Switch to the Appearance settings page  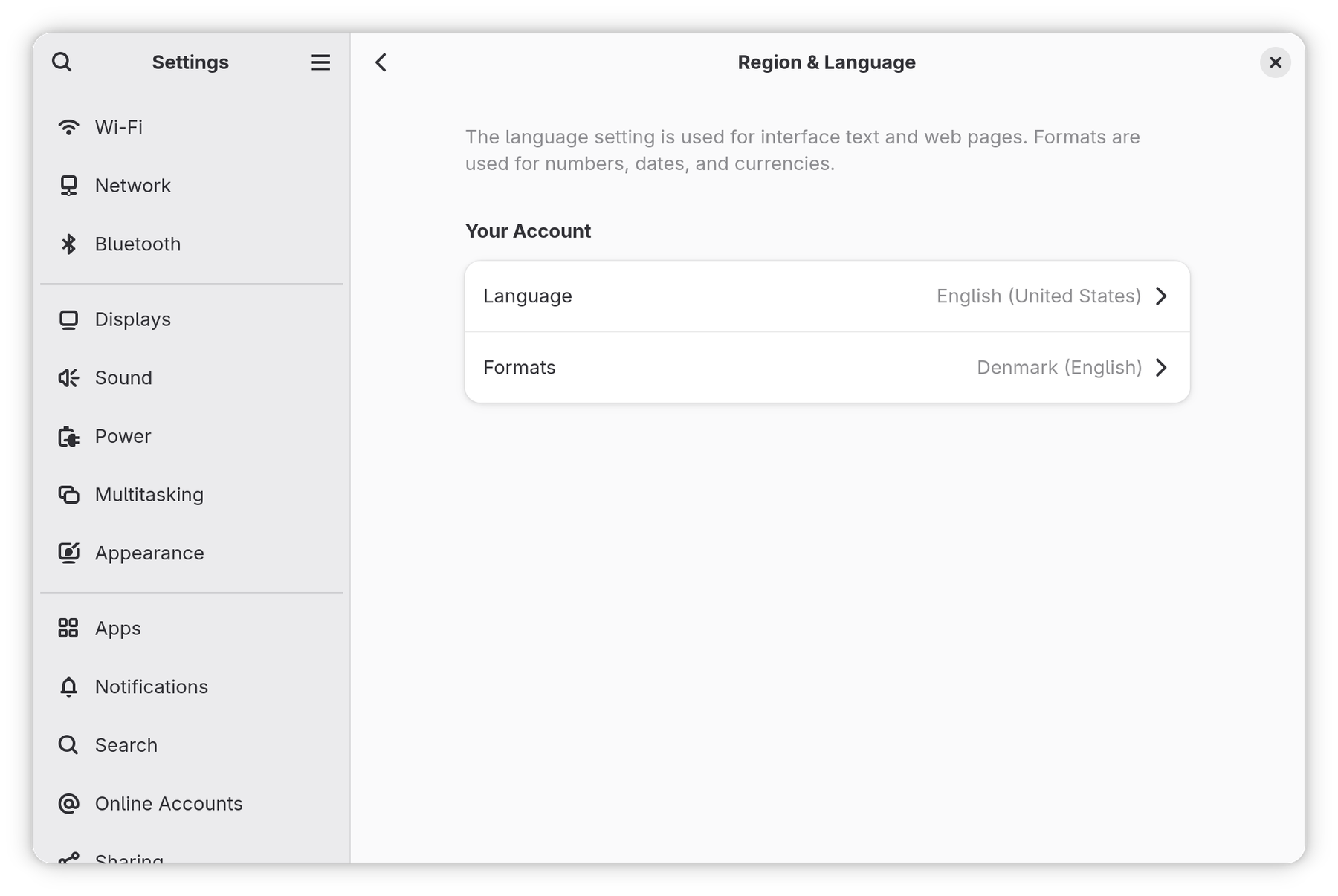(x=149, y=553)
